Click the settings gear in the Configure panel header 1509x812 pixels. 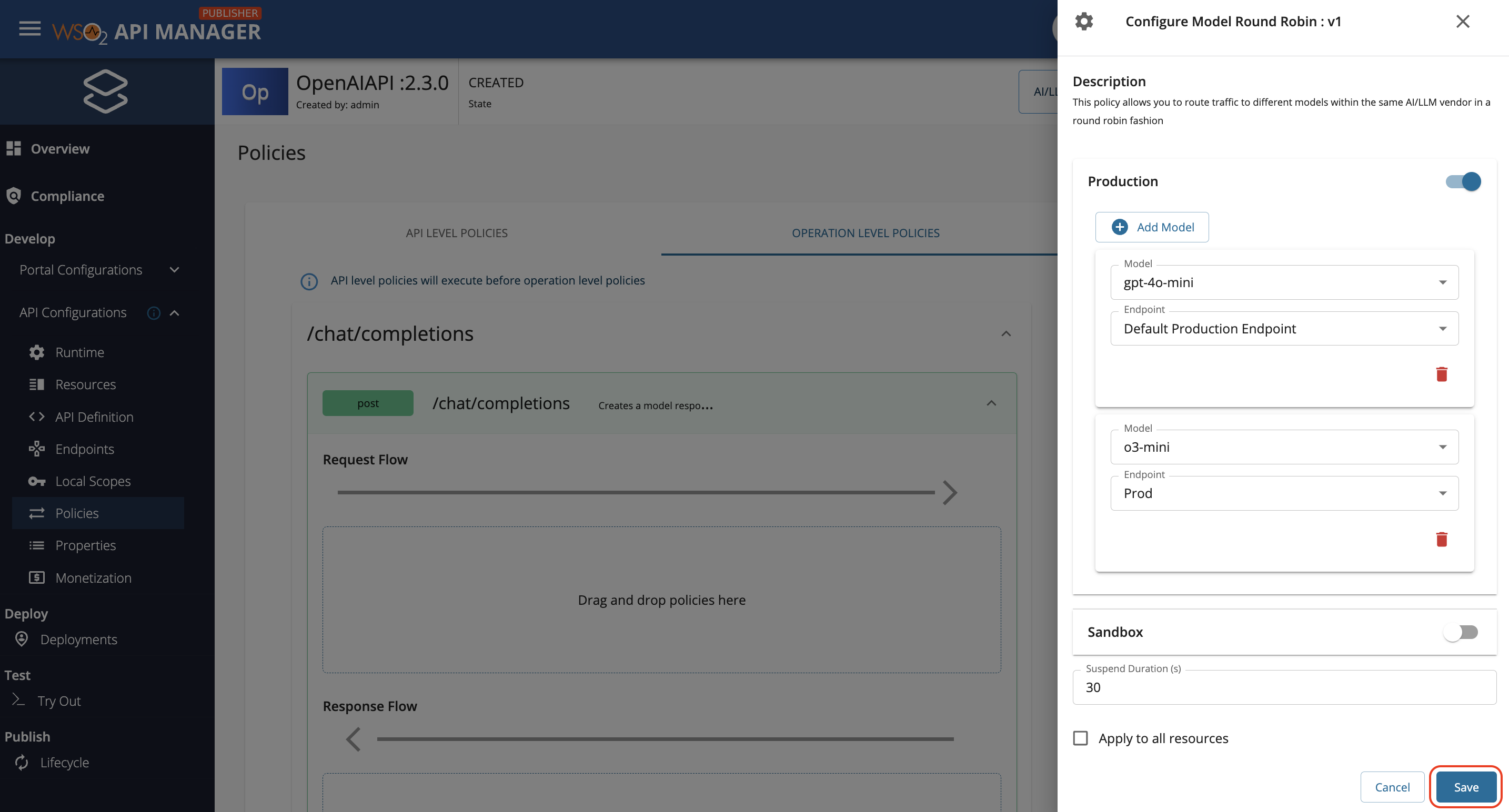click(1084, 22)
